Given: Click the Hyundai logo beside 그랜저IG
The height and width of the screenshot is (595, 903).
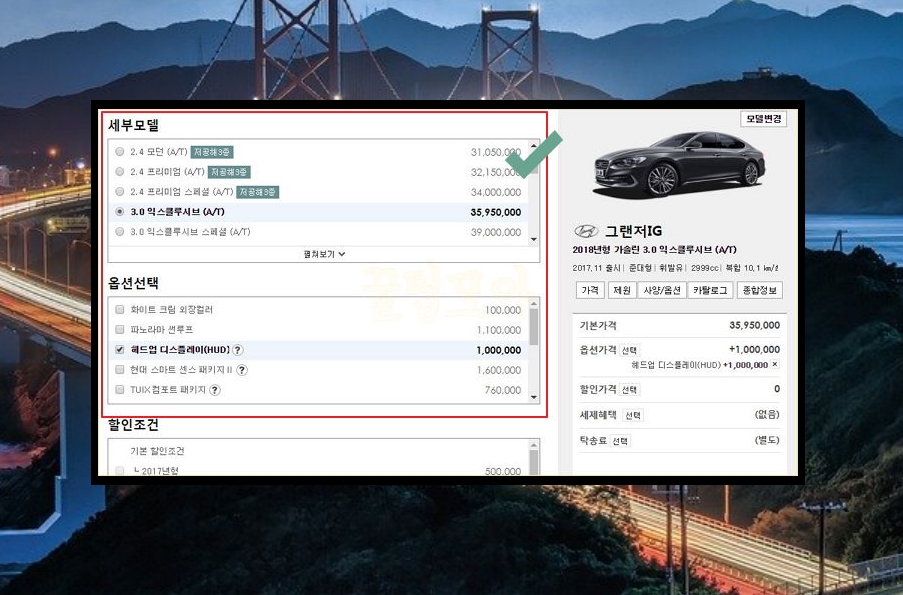Looking at the screenshot, I should click(586, 231).
